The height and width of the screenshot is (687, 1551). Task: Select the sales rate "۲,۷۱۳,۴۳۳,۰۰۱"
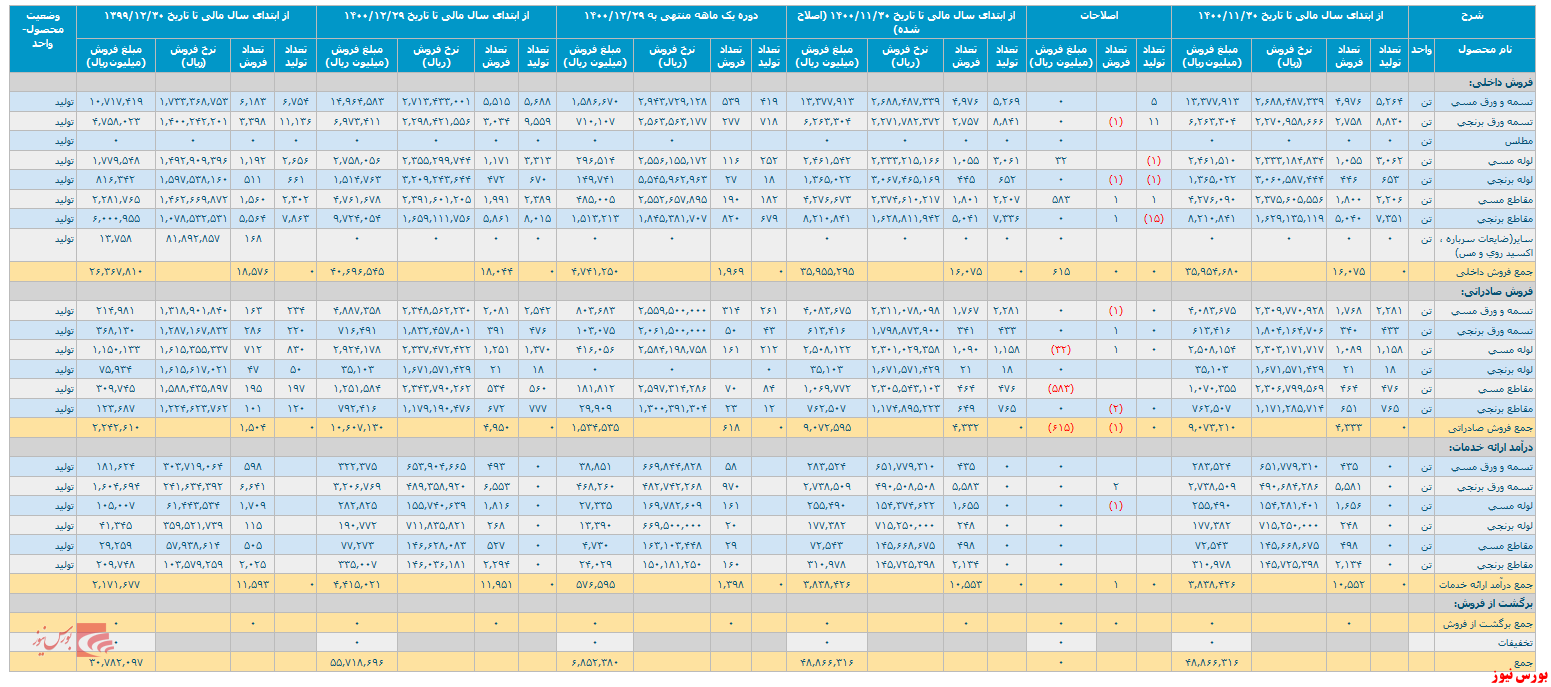tap(436, 101)
